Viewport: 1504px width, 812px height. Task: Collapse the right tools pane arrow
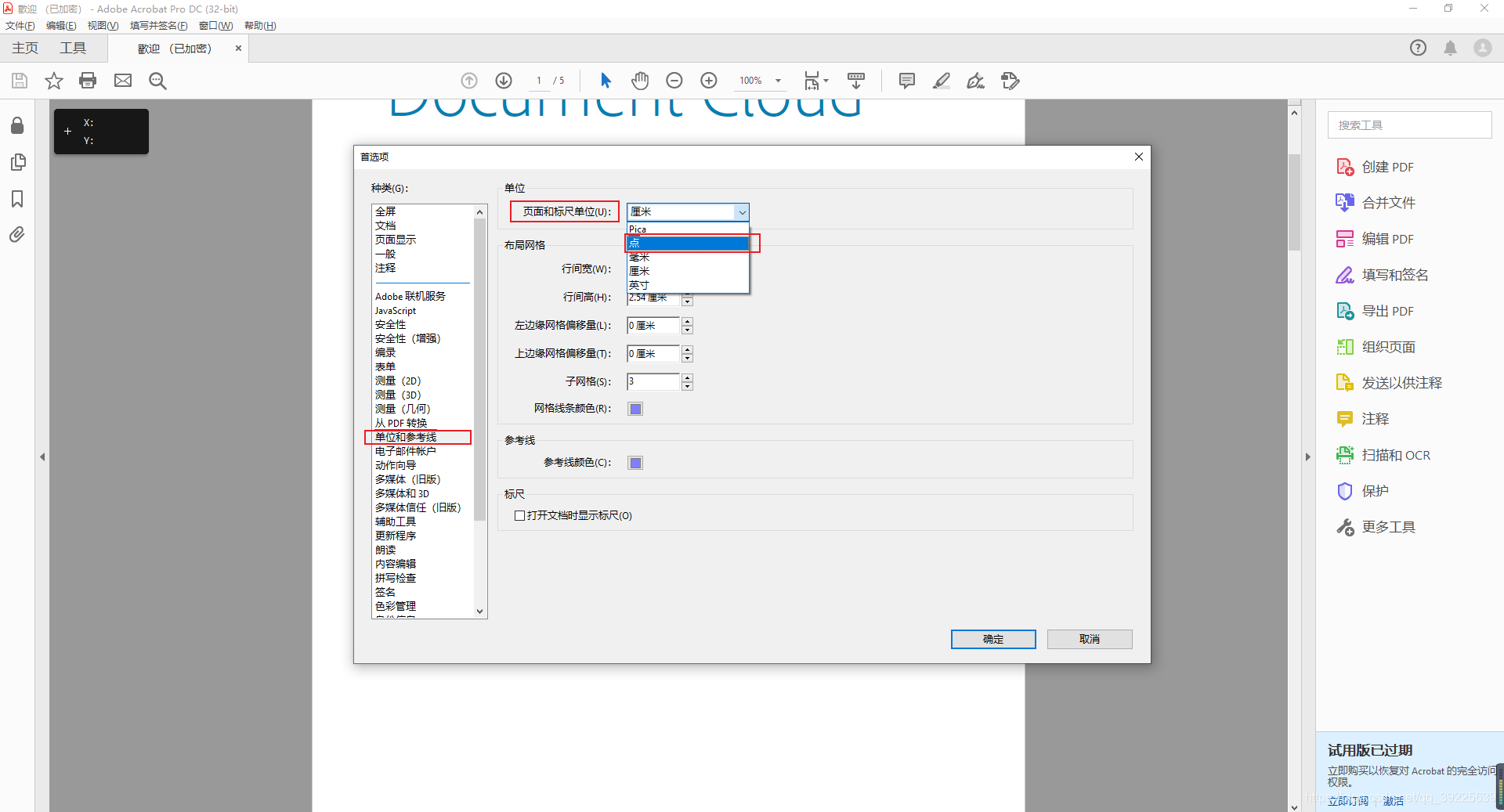[x=1307, y=457]
